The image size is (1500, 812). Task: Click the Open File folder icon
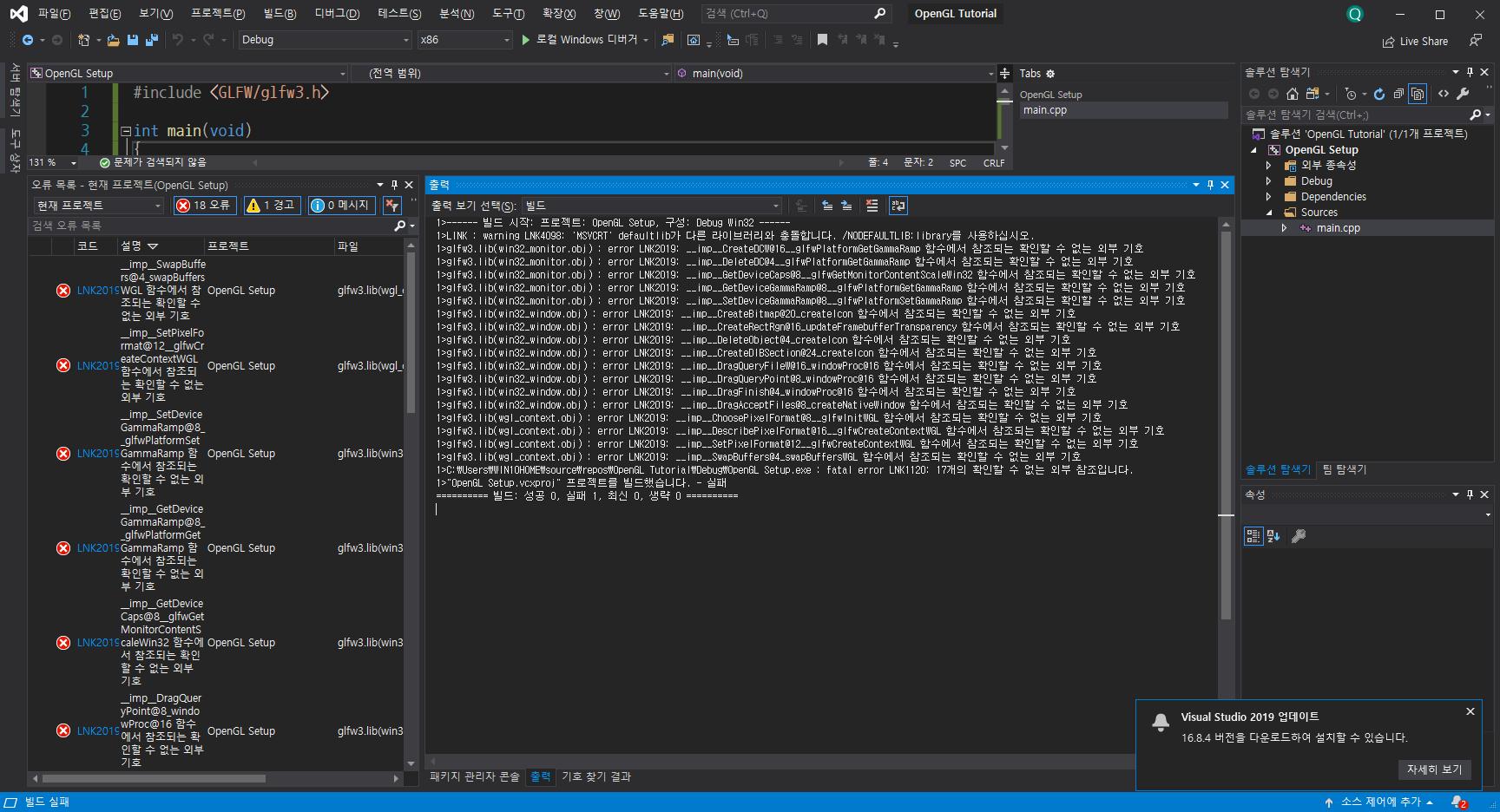(x=113, y=40)
